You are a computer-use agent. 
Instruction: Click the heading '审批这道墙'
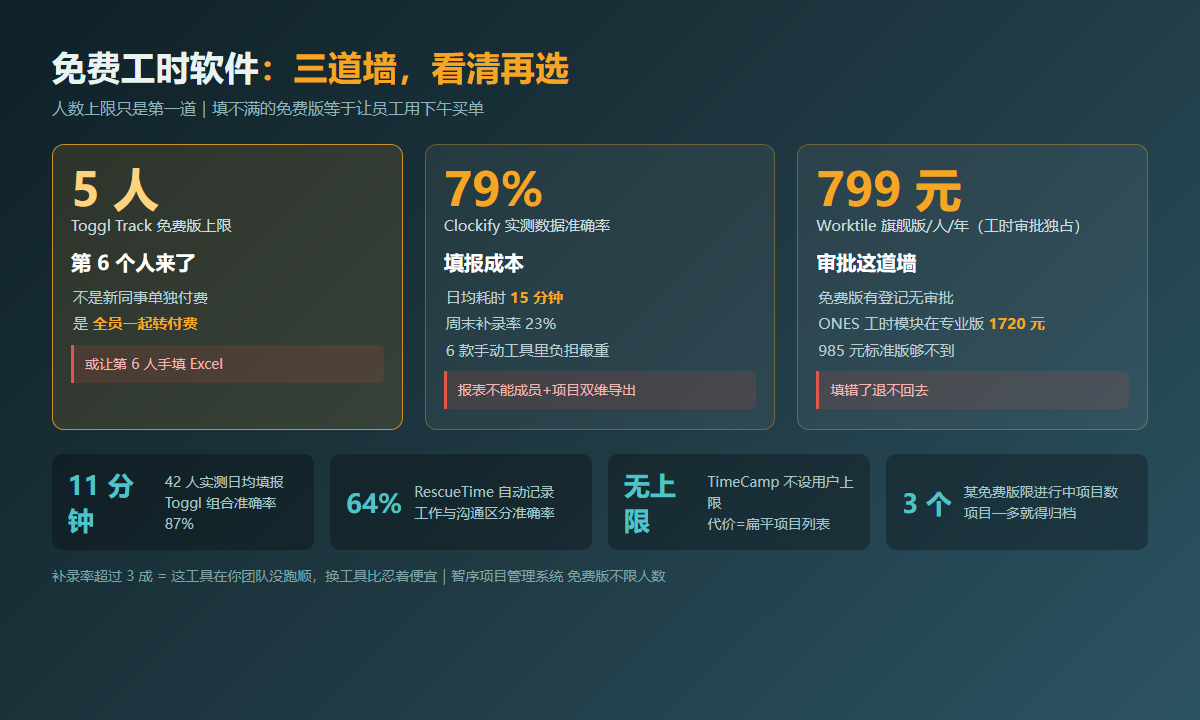(867, 263)
